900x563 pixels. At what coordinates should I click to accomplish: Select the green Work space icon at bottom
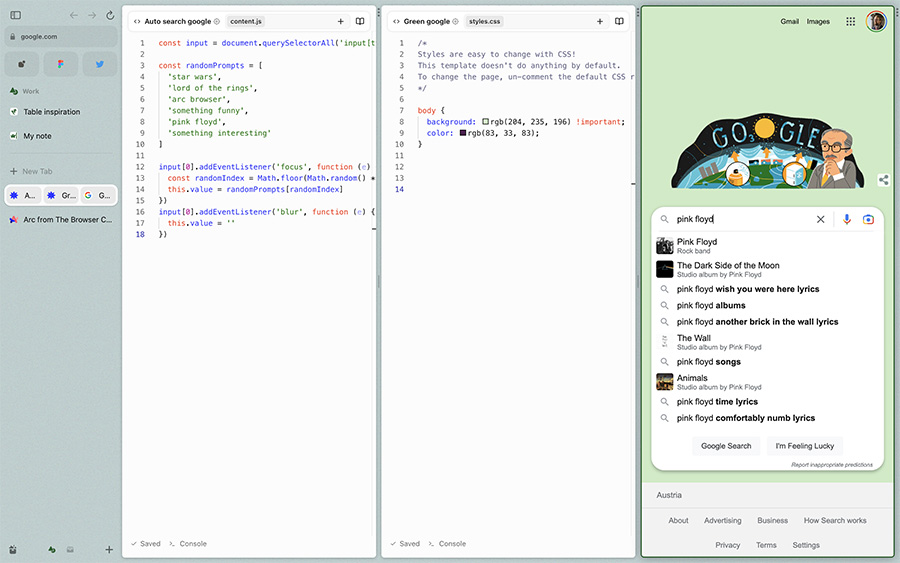coord(52,550)
